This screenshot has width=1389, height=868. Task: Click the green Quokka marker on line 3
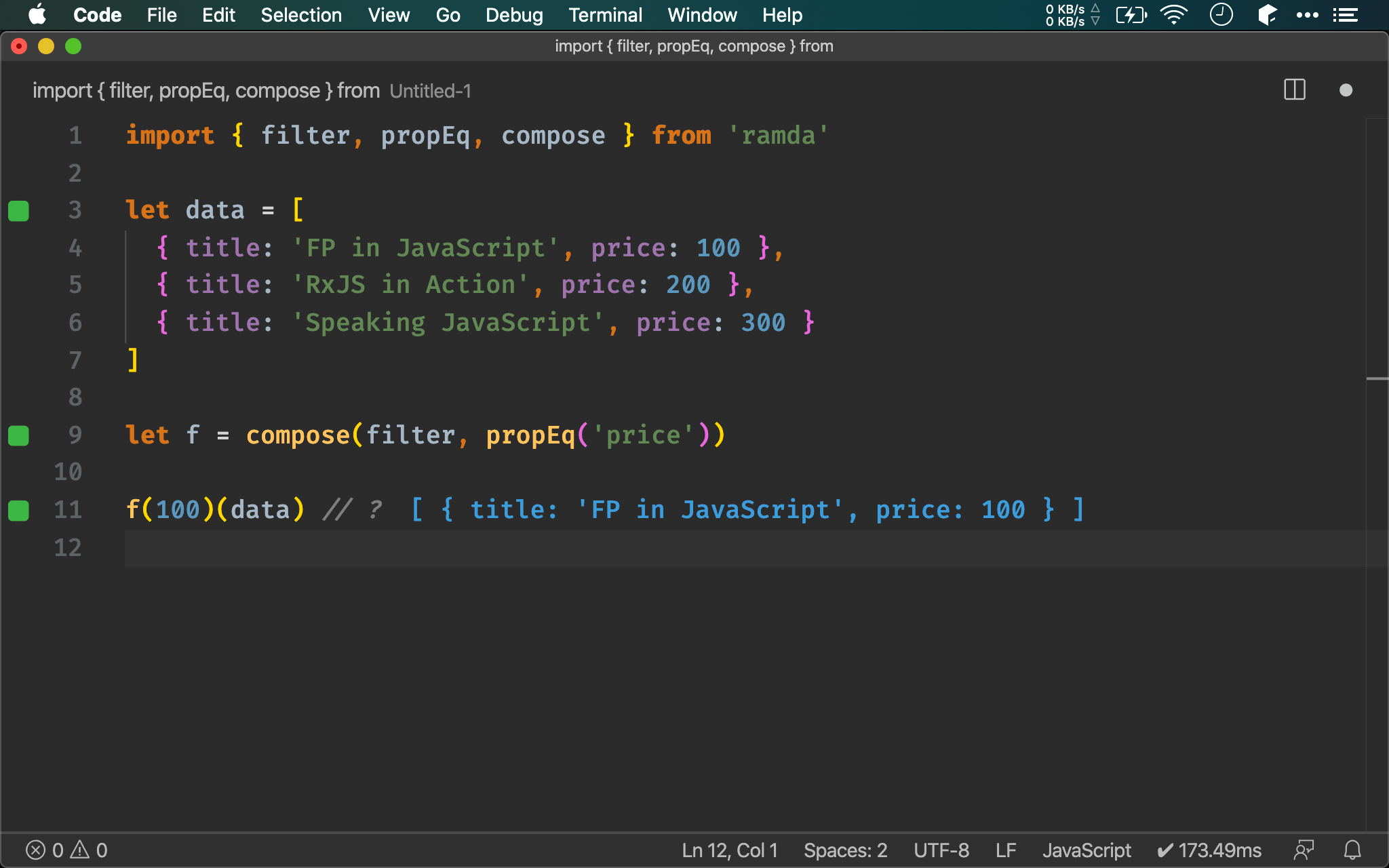pyautogui.click(x=18, y=211)
